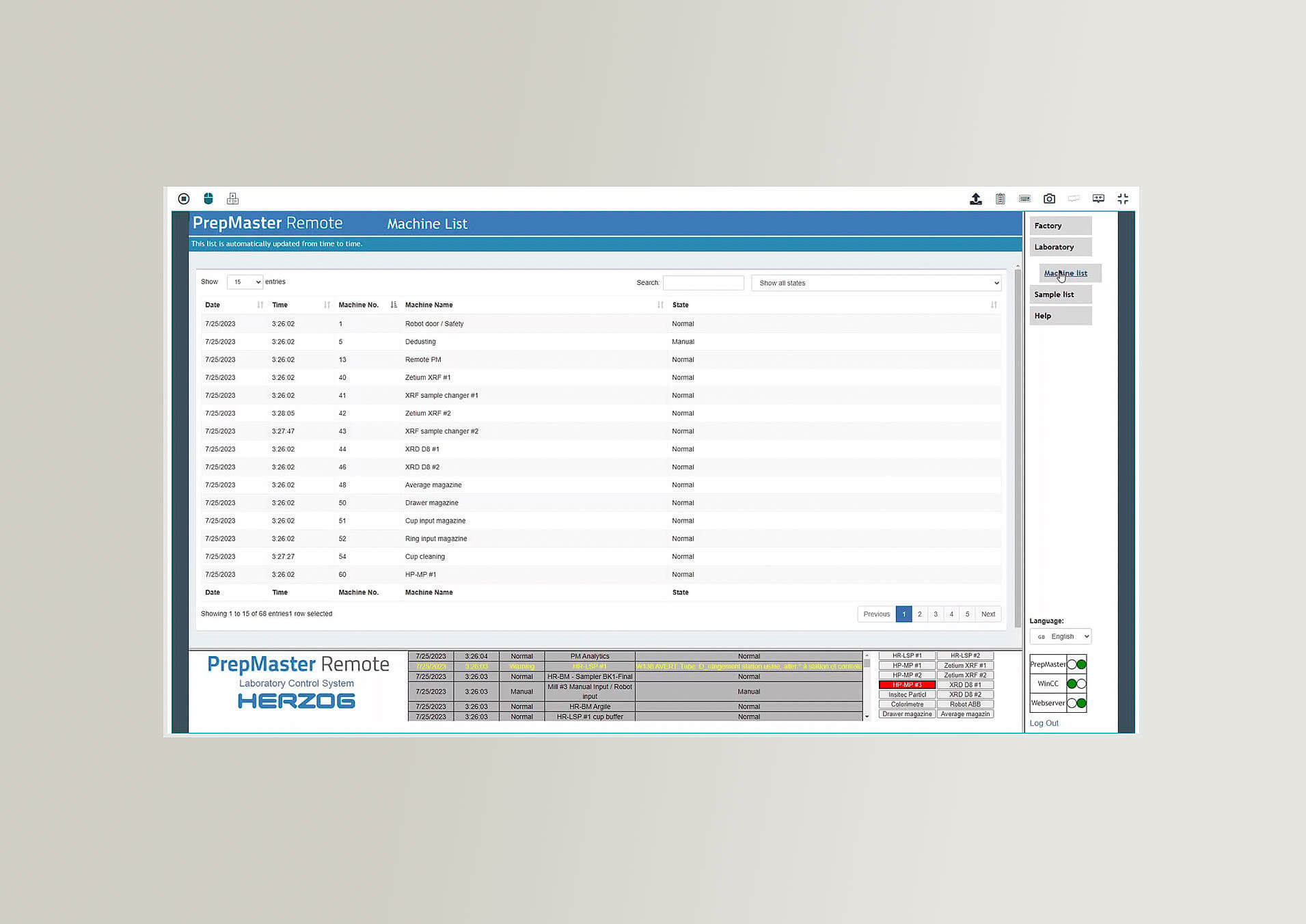Viewport: 1306px width, 924px height.
Task: Go to page 2 of results
Action: [x=919, y=614]
